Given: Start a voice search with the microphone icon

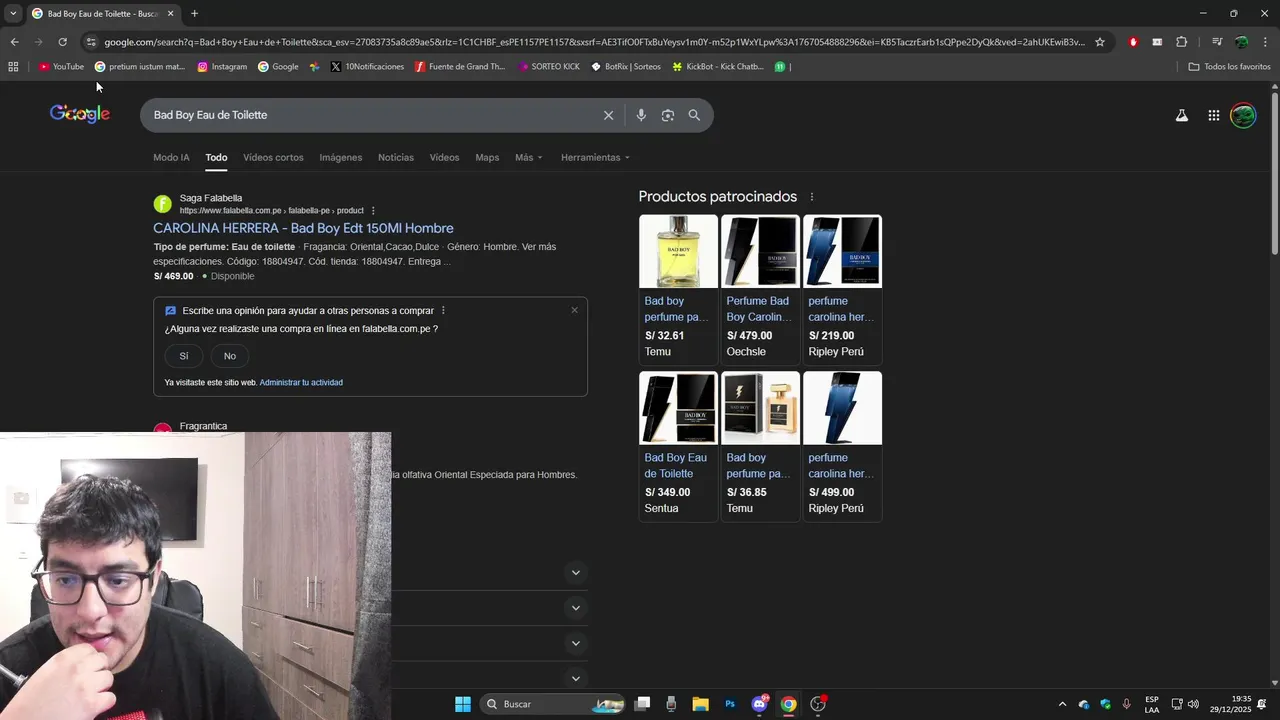Looking at the screenshot, I should click(641, 115).
